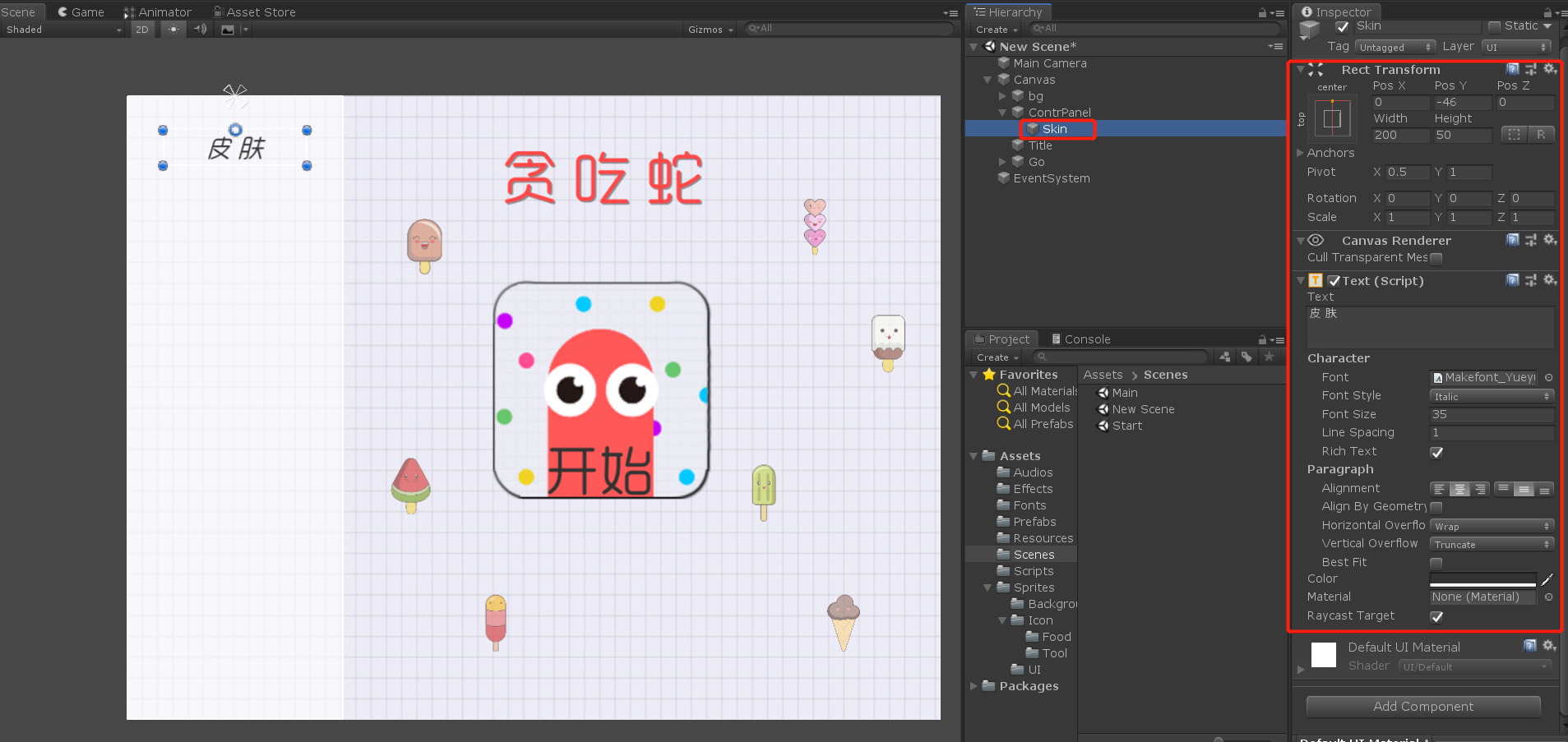Image resolution: width=1568 pixels, height=742 pixels.
Task: Click the Hierarchy lock icon
Action: click(1262, 12)
